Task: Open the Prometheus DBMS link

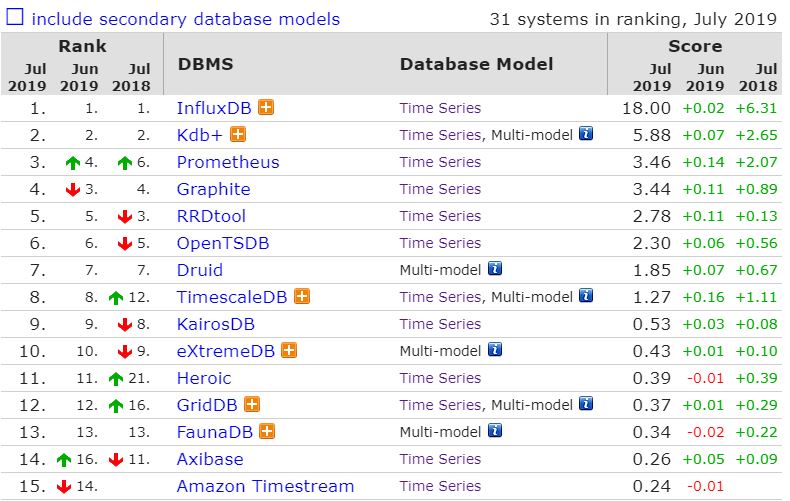Action: (228, 162)
